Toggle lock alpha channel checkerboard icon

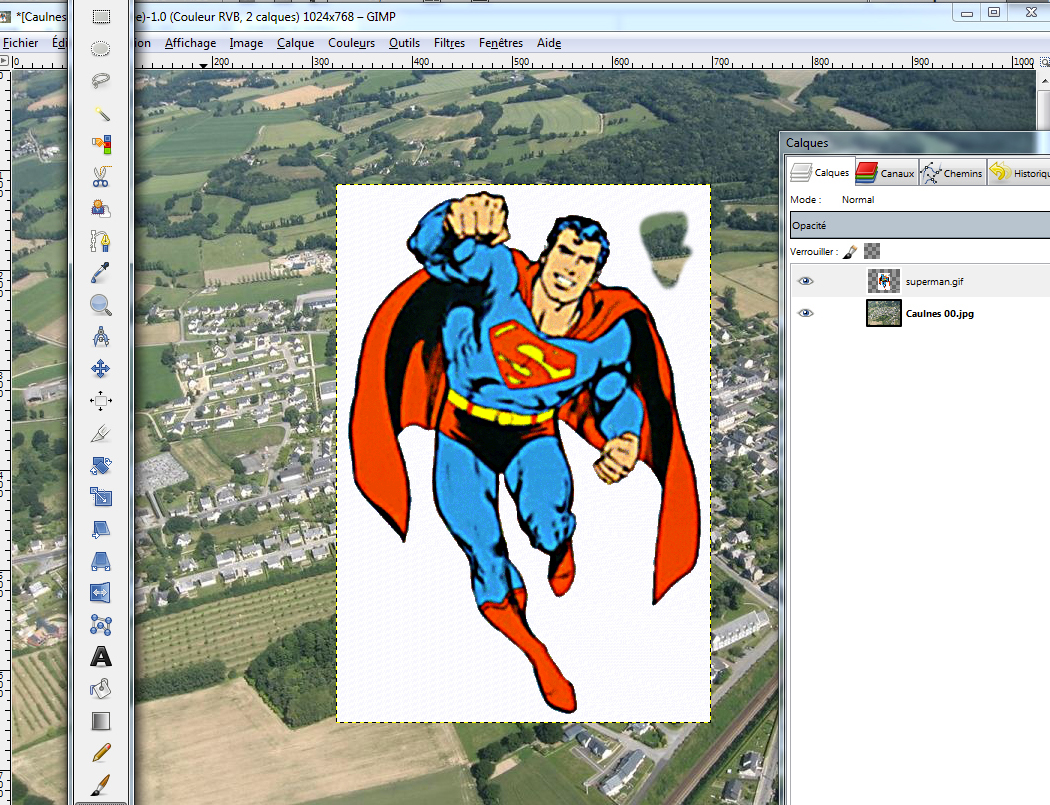click(872, 251)
